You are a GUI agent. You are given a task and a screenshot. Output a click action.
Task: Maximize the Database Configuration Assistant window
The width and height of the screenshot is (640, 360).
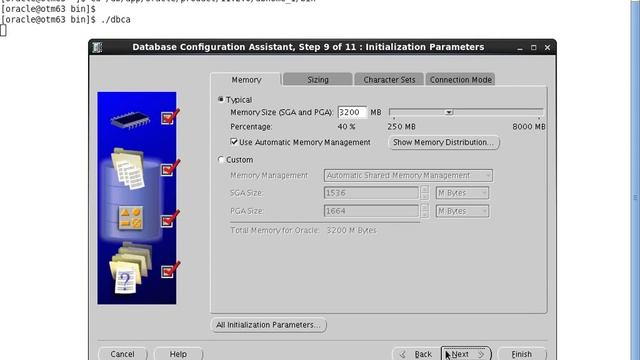pyautogui.click(x=533, y=48)
